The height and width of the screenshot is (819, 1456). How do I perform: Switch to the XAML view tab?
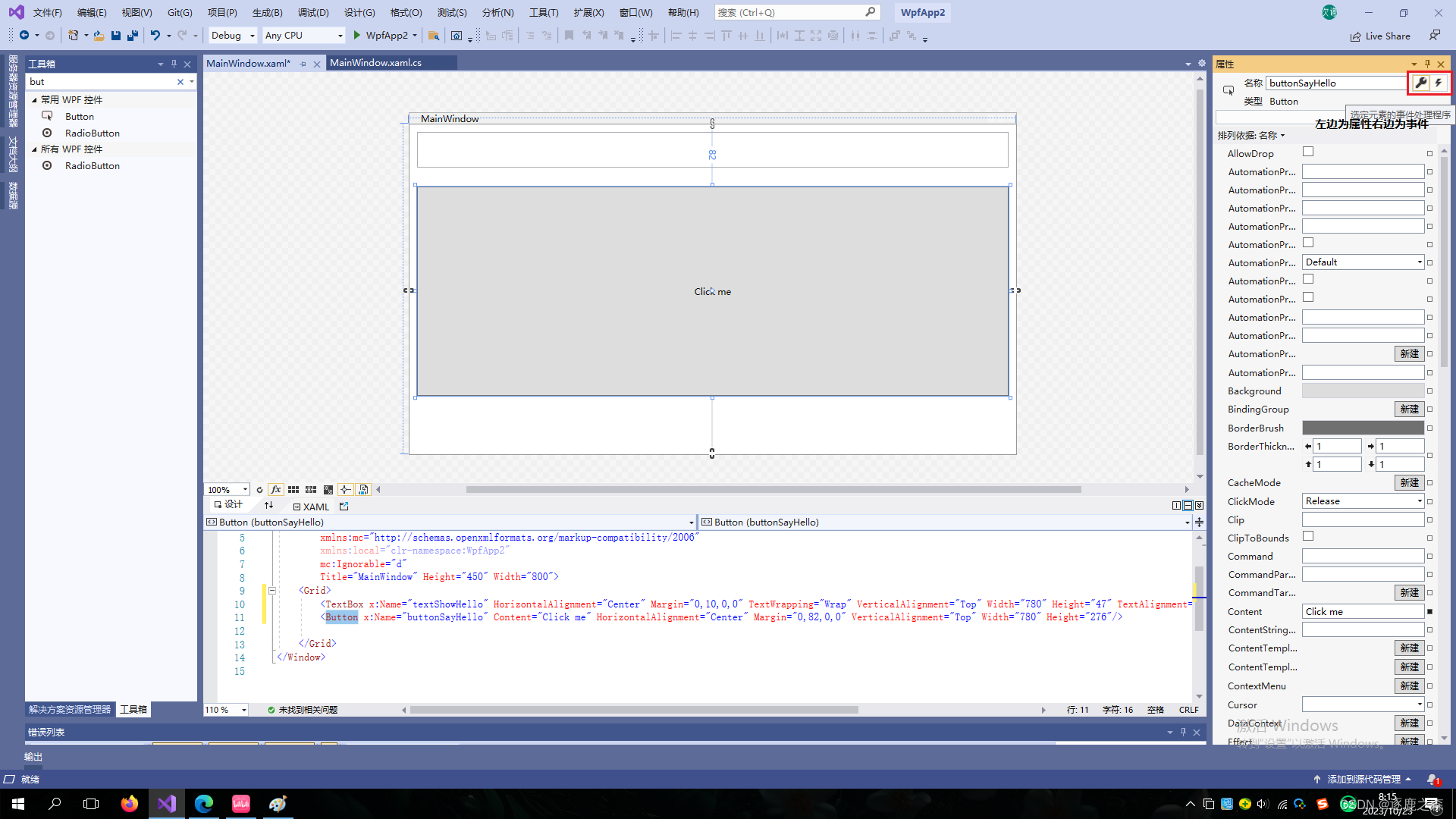click(311, 507)
